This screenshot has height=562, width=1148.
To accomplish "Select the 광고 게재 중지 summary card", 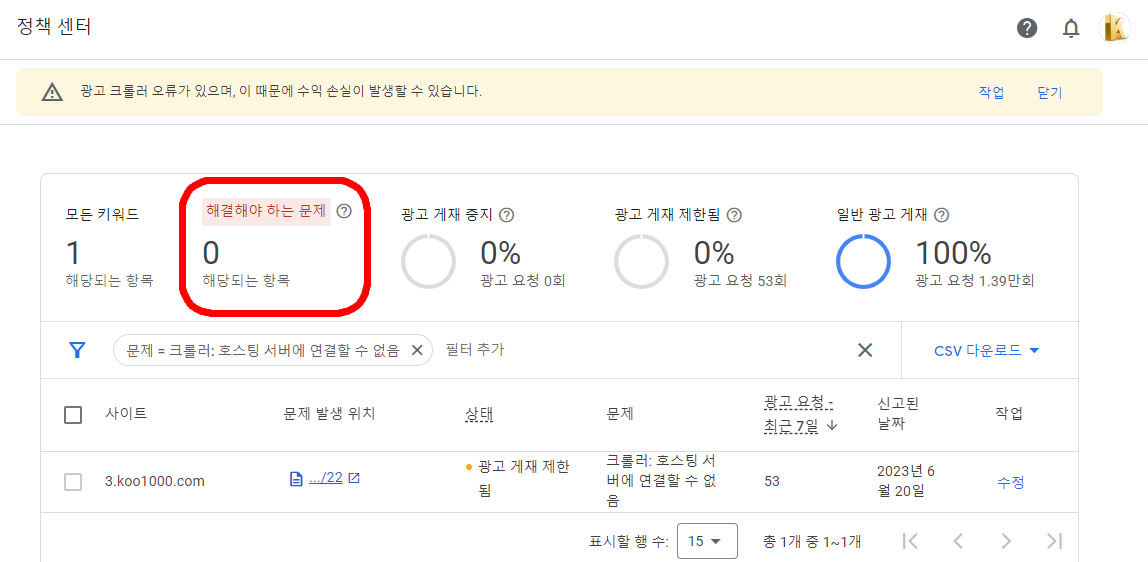I will tap(483, 248).
